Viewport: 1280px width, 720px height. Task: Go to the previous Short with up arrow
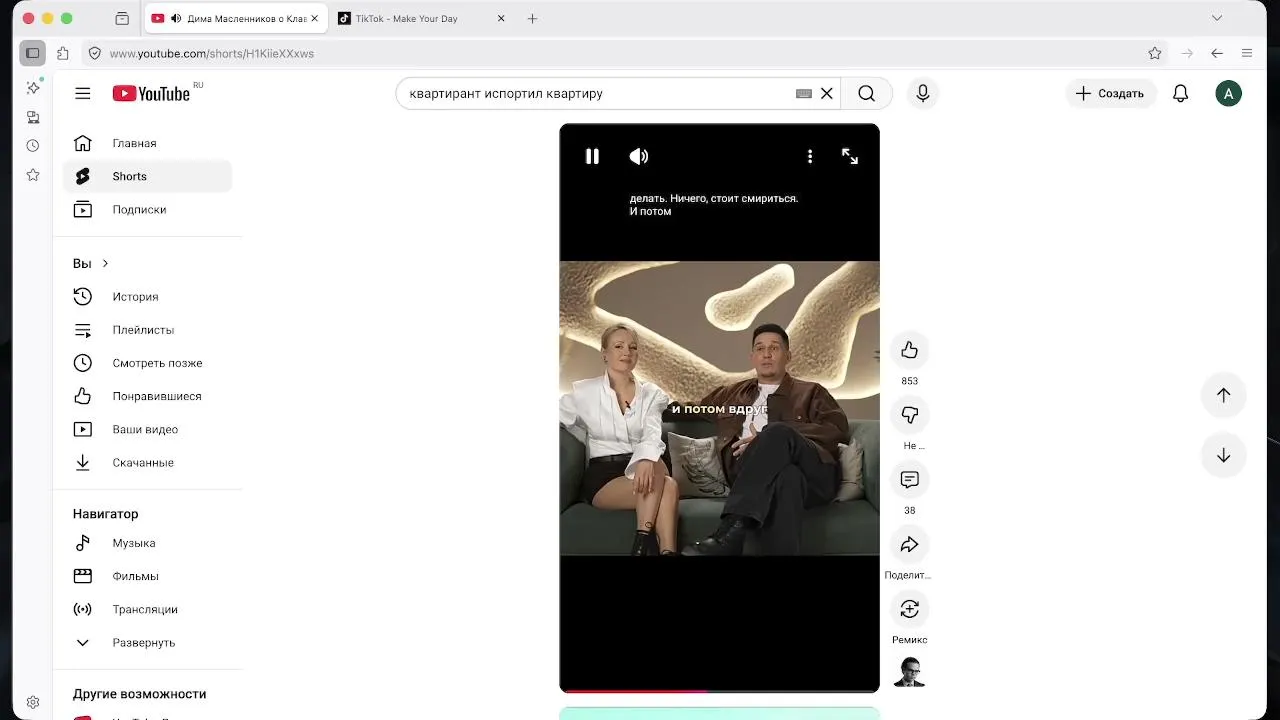1223,395
